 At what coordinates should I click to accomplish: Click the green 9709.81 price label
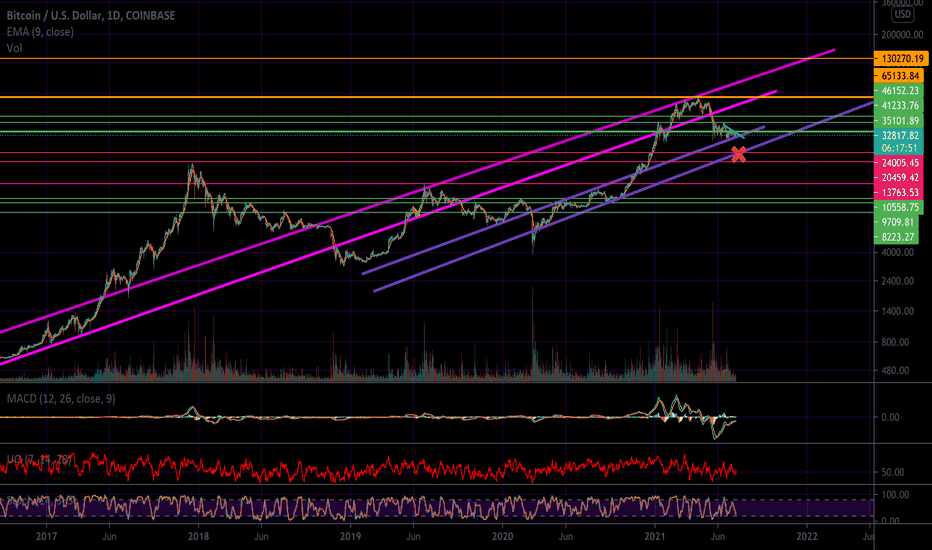click(896, 222)
